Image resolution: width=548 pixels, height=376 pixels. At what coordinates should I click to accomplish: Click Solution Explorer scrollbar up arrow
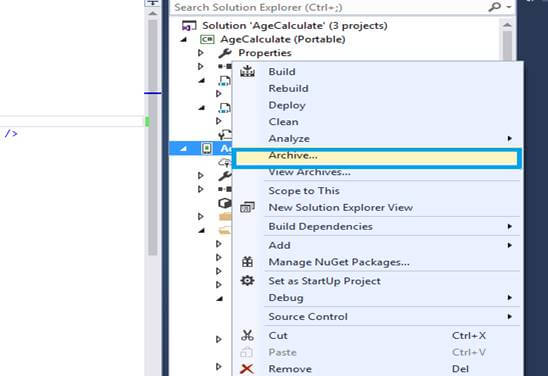coord(507,25)
